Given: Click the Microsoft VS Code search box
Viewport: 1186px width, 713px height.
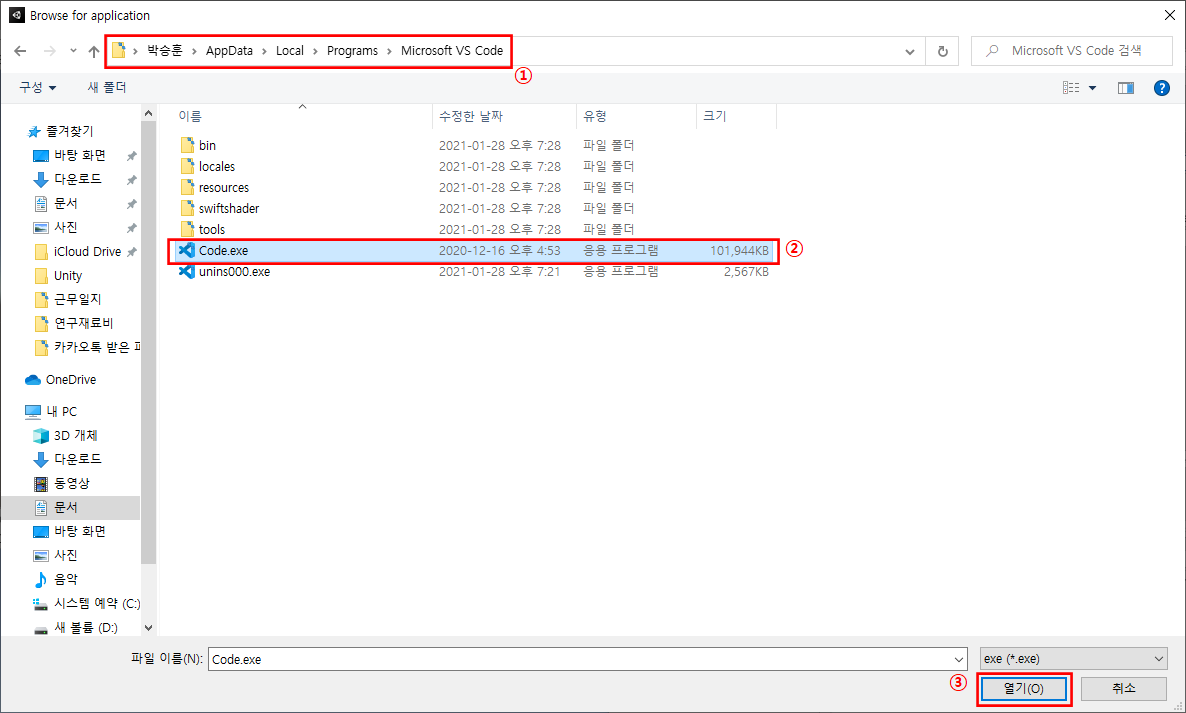Looking at the screenshot, I should 1072,51.
